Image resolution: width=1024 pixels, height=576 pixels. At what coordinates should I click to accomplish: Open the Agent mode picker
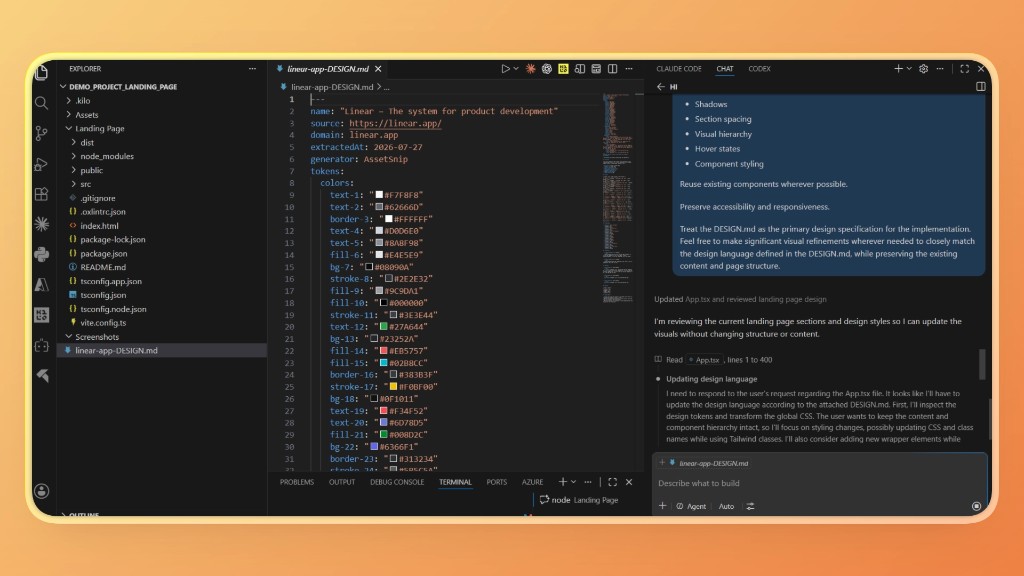click(x=691, y=506)
